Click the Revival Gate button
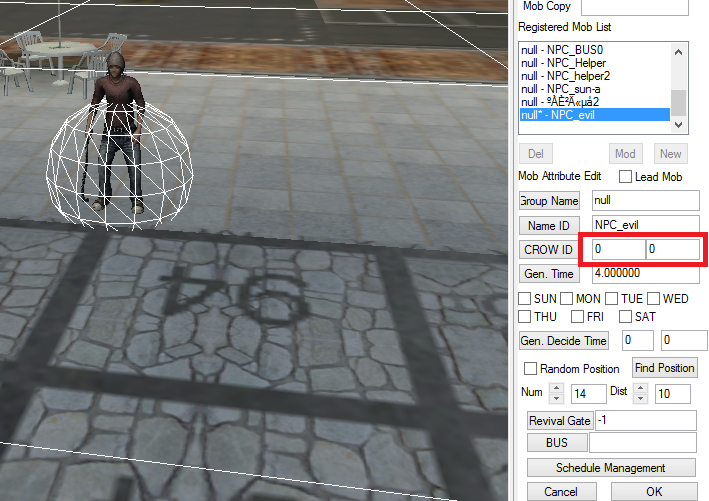Screen dimensions: 709x501 click(560, 420)
